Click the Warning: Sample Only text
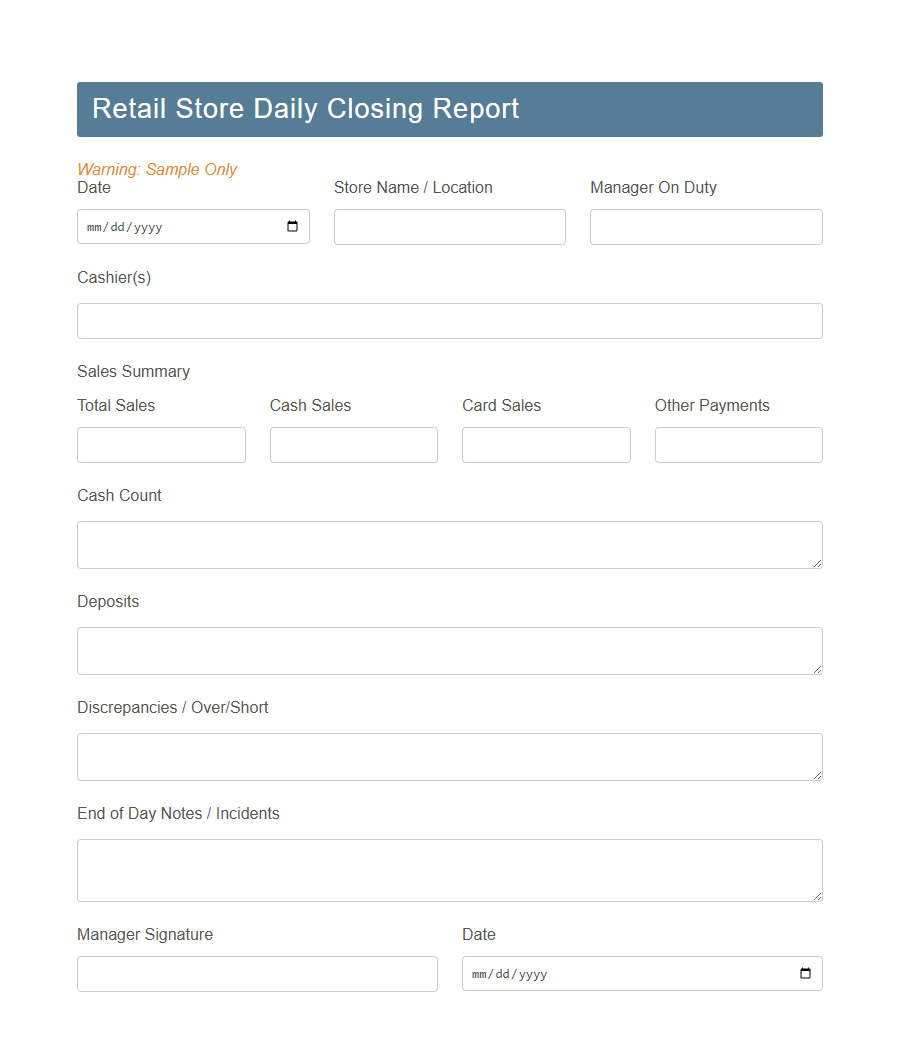The image size is (900, 1056). pyautogui.click(x=157, y=169)
